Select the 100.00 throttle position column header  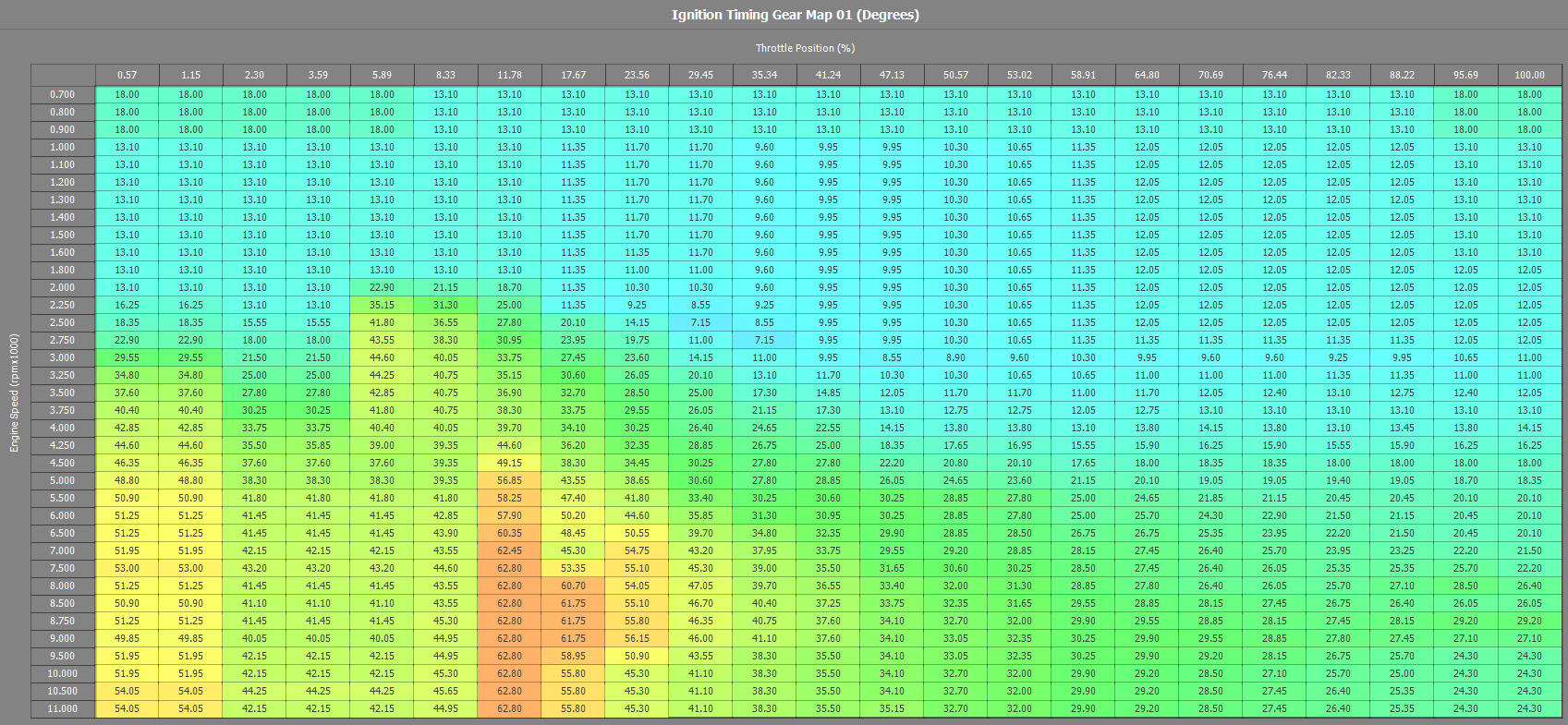coord(1530,75)
